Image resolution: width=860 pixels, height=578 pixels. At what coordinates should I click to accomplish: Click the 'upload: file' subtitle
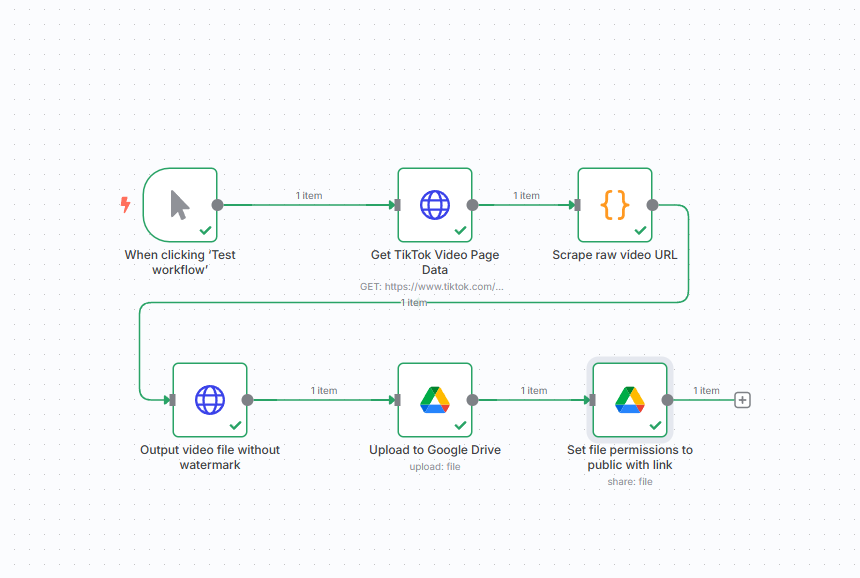pyautogui.click(x=435, y=467)
